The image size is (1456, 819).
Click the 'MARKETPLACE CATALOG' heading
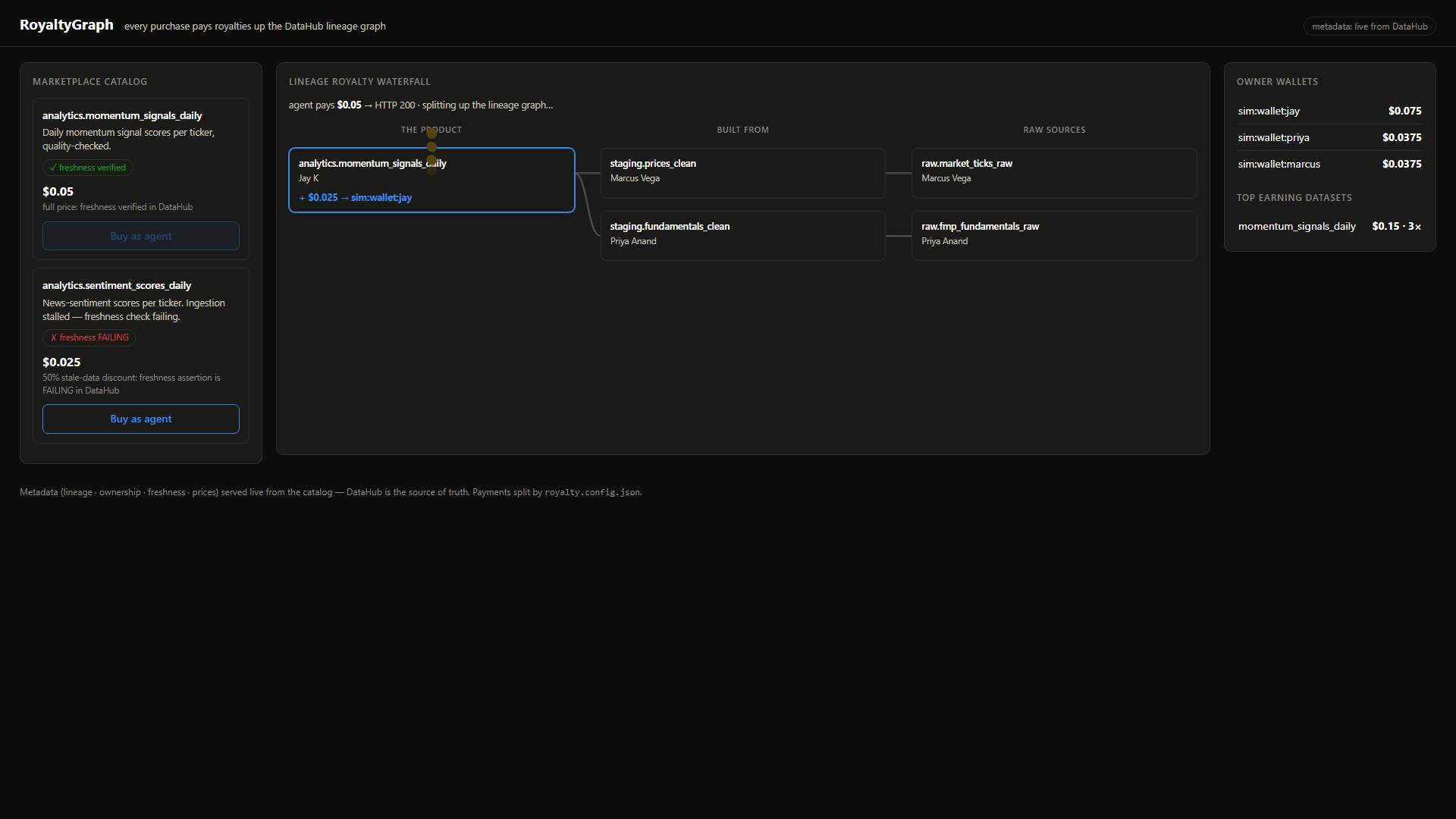[90, 82]
